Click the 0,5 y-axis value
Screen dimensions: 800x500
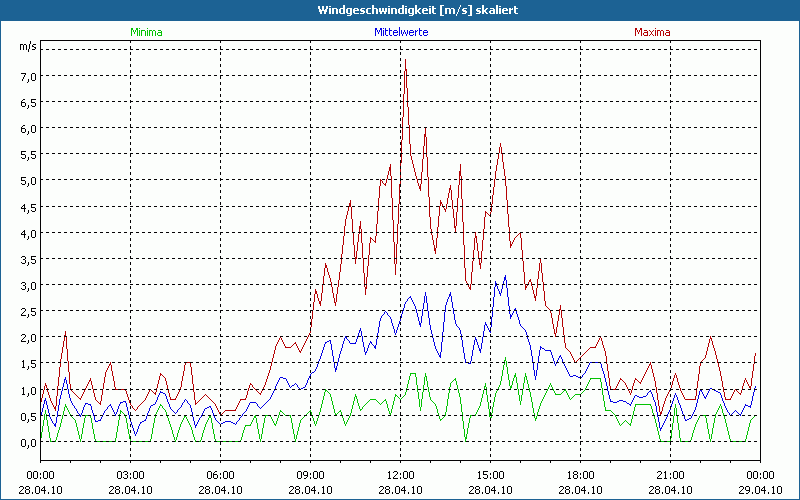point(29,416)
